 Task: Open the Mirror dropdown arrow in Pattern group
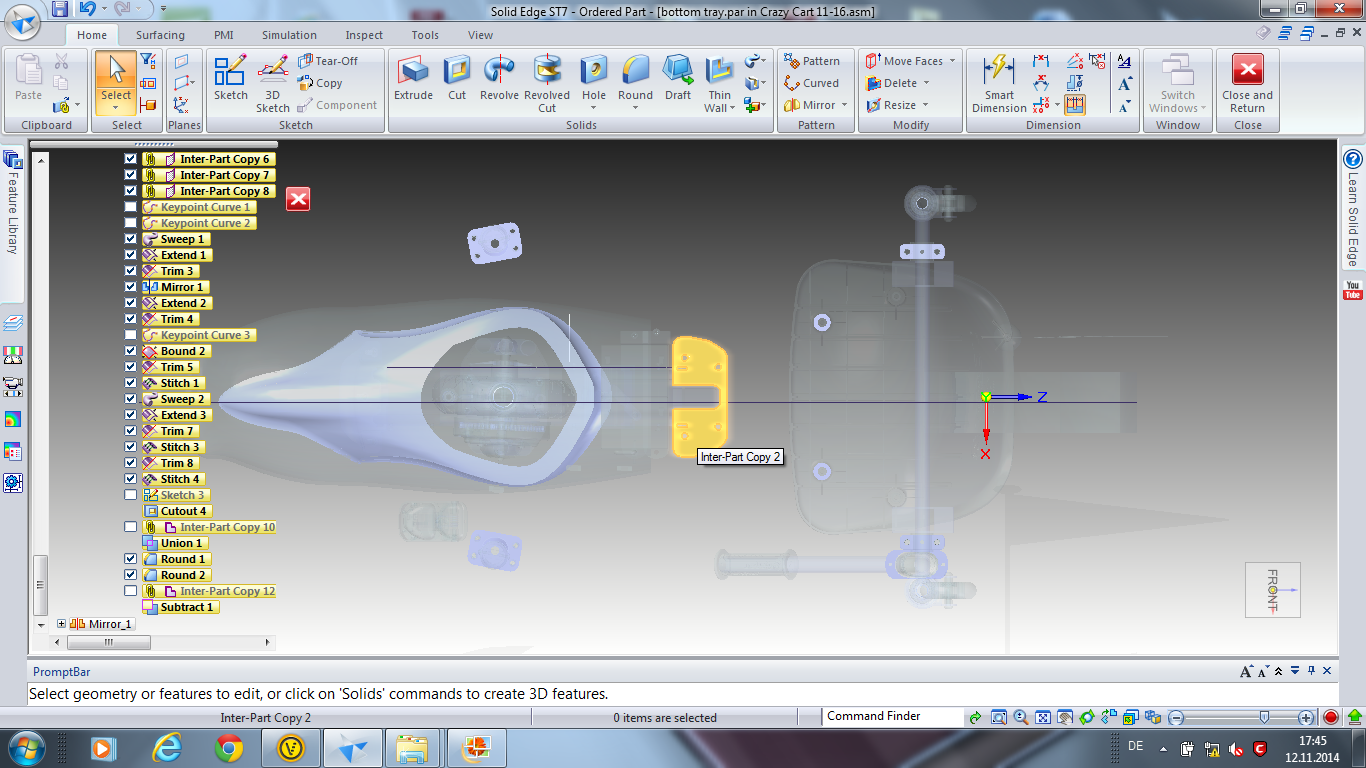coord(844,105)
